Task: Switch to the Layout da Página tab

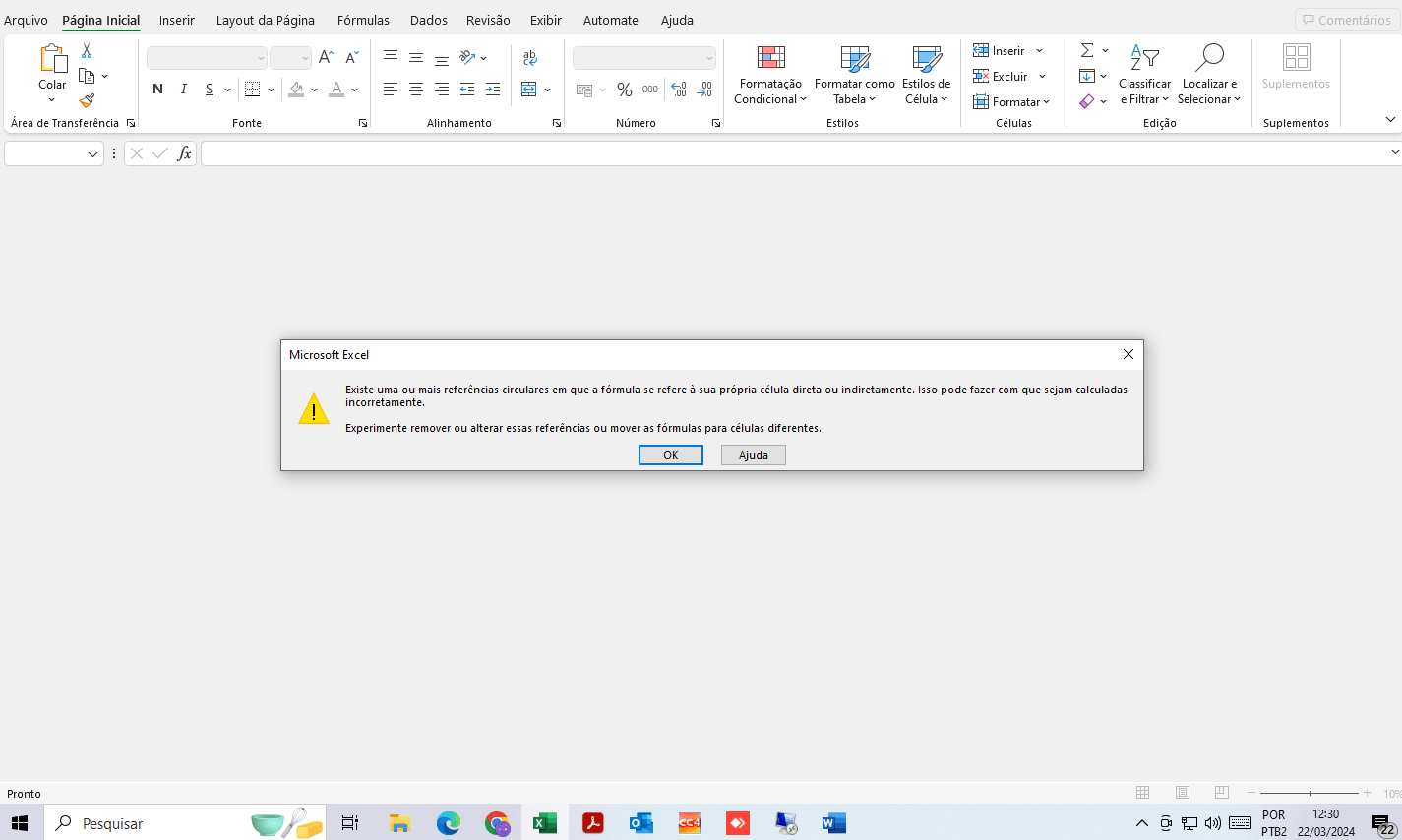Action: point(266,20)
